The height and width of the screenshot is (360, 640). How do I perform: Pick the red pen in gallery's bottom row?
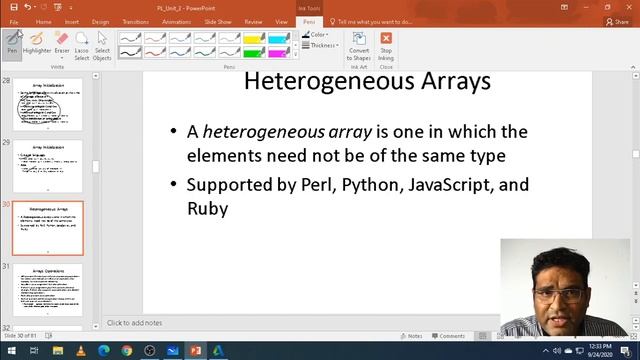point(155,52)
